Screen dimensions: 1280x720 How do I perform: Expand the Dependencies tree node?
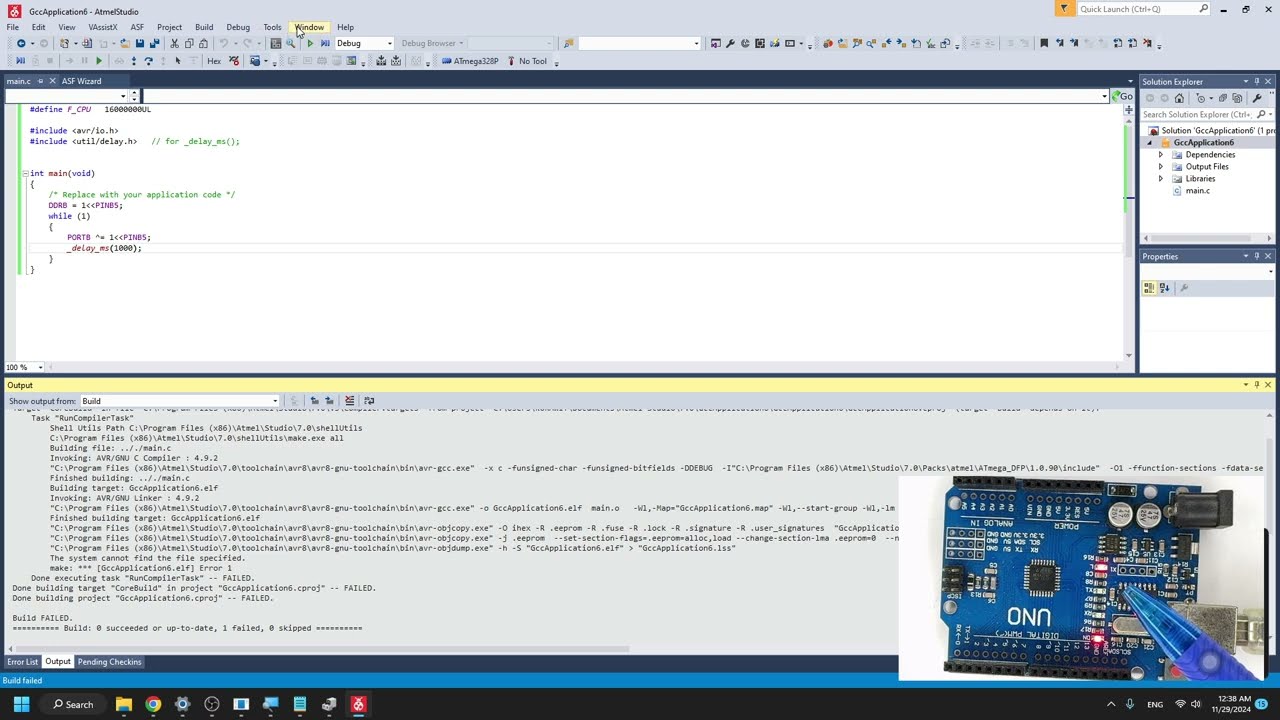click(x=1161, y=155)
